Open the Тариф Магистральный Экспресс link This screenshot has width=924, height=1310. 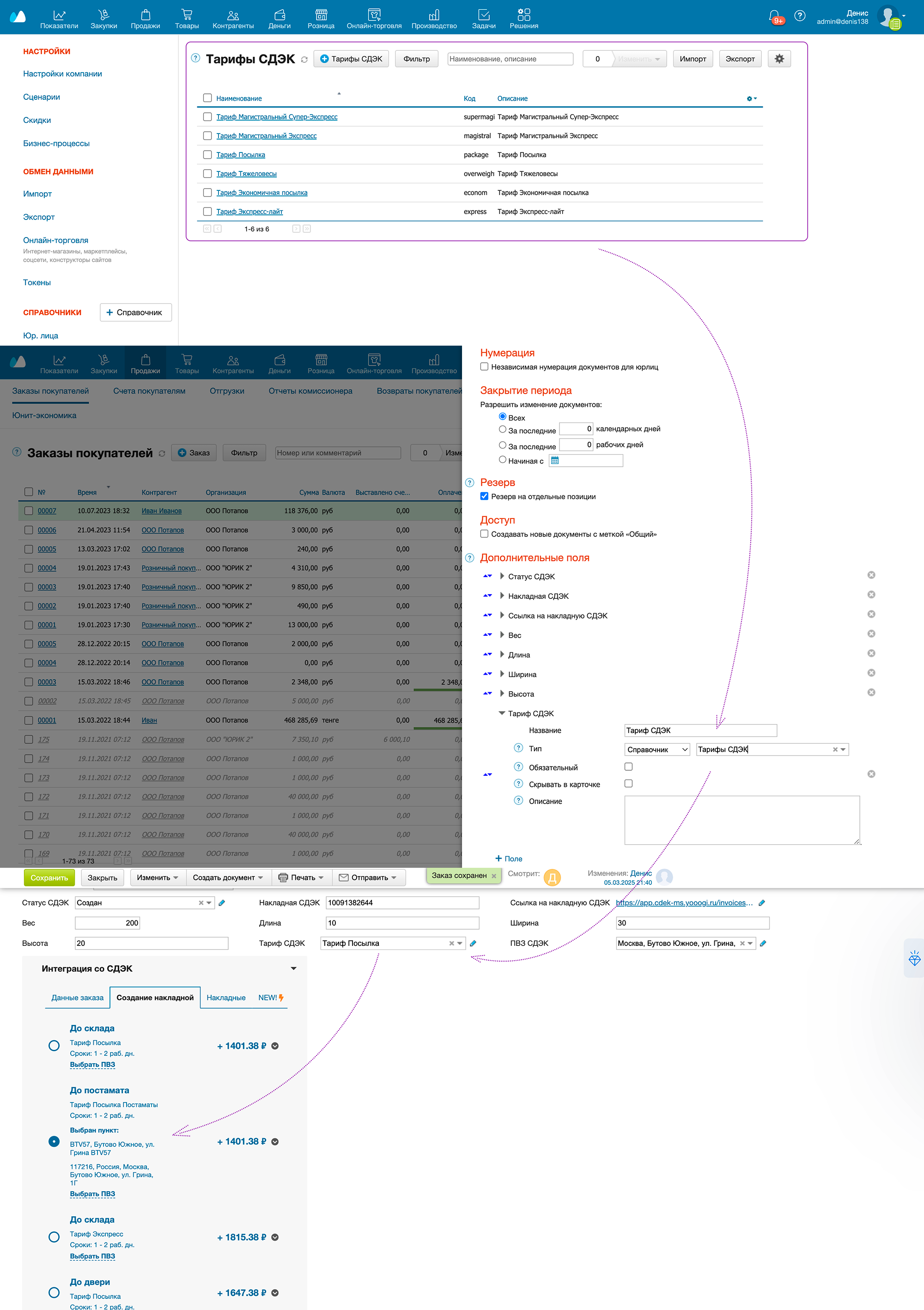point(267,136)
